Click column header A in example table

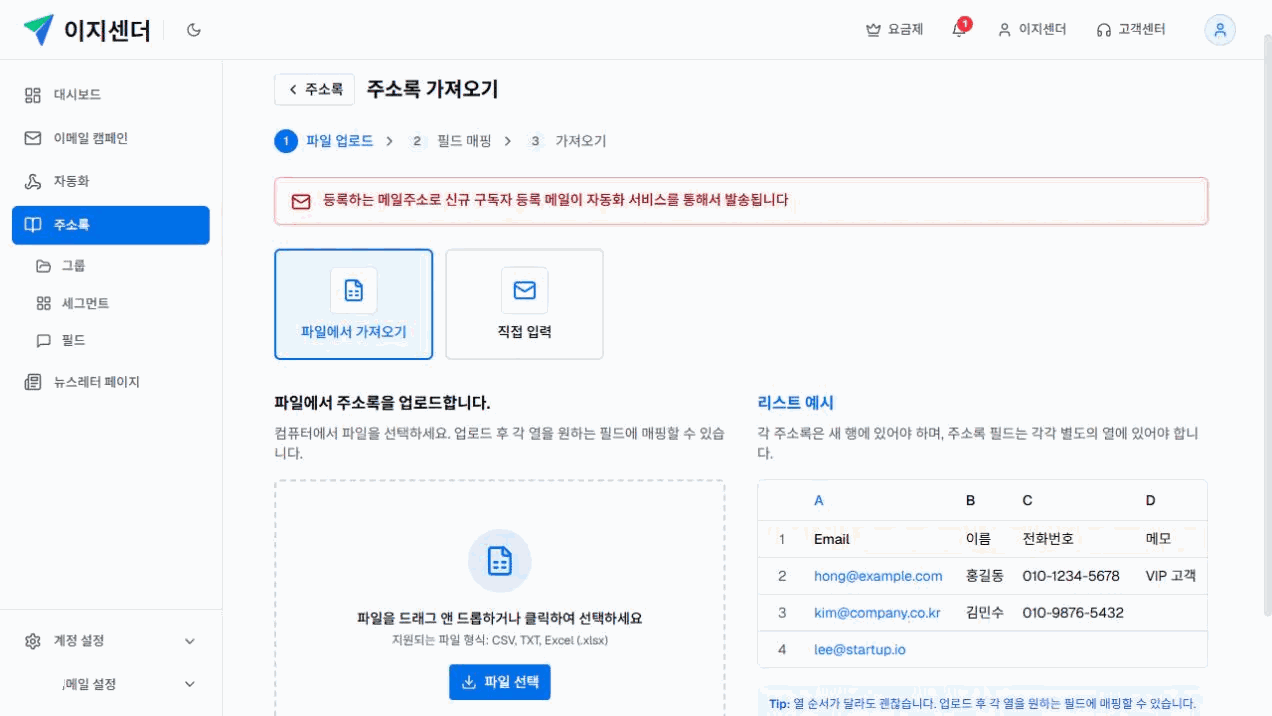pos(819,500)
